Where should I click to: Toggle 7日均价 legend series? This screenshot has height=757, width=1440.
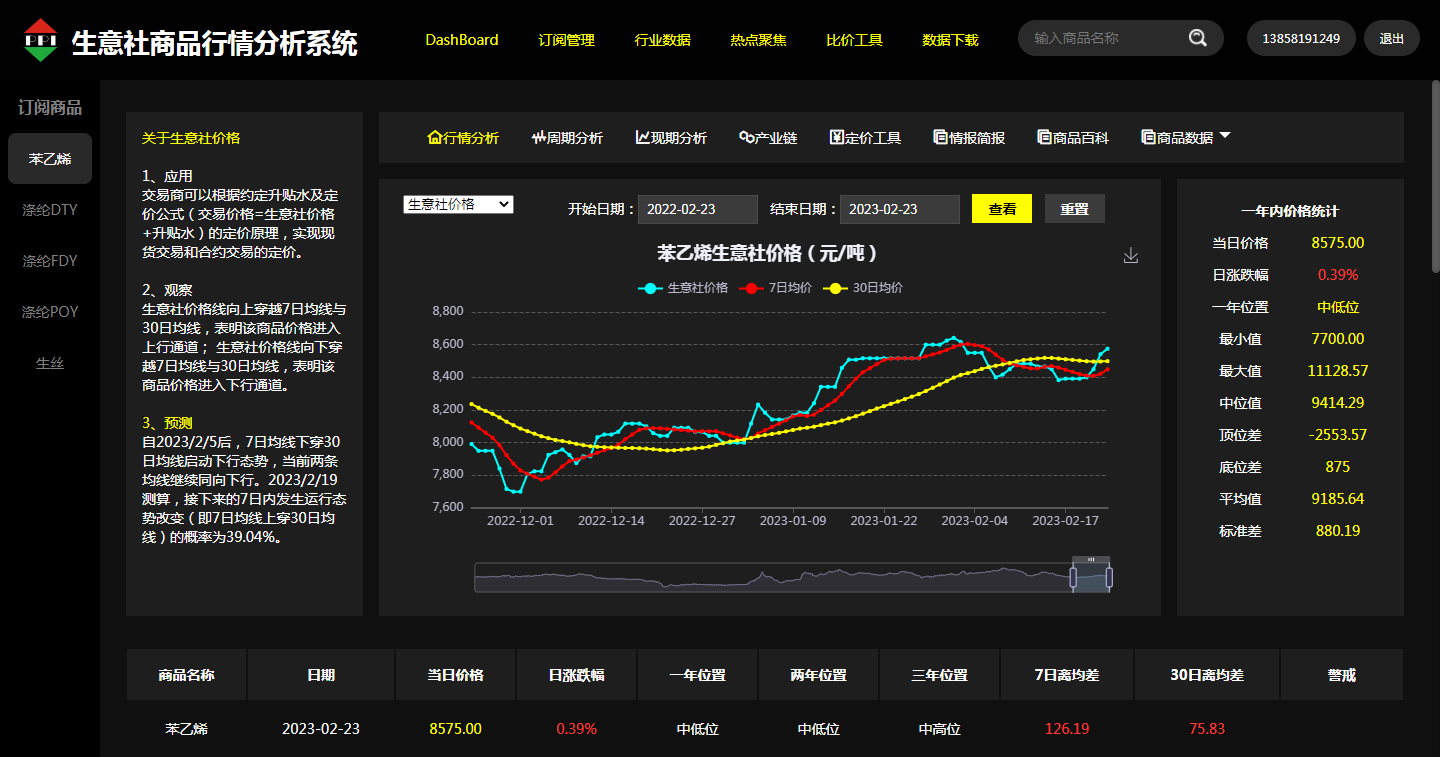pyautogui.click(x=776, y=288)
